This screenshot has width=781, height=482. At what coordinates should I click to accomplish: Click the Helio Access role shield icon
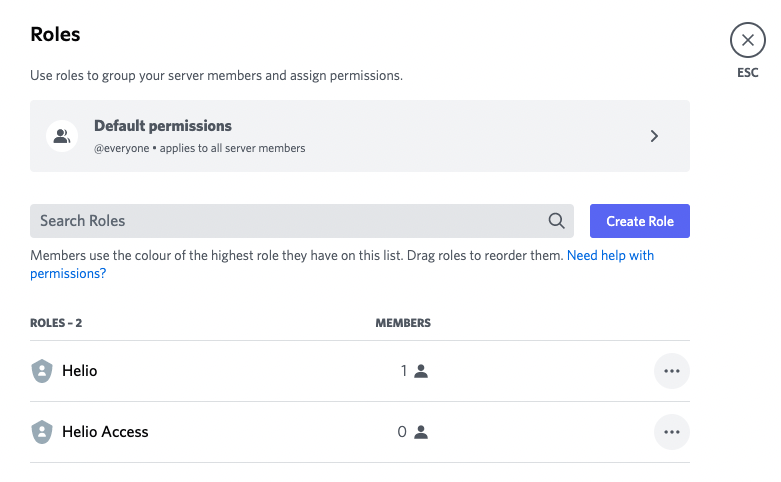[x=41, y=432]
